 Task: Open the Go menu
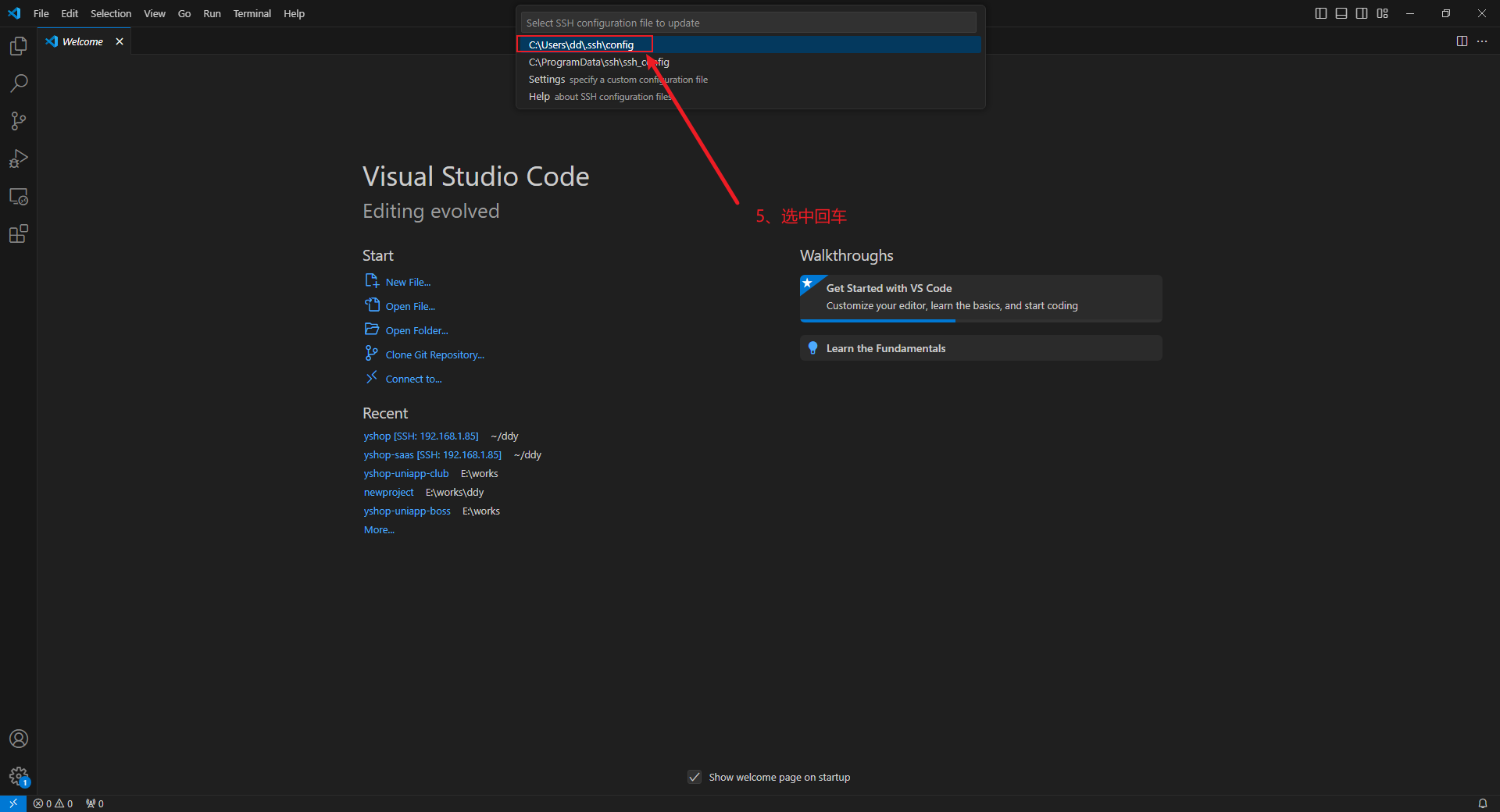pos(184,13)
